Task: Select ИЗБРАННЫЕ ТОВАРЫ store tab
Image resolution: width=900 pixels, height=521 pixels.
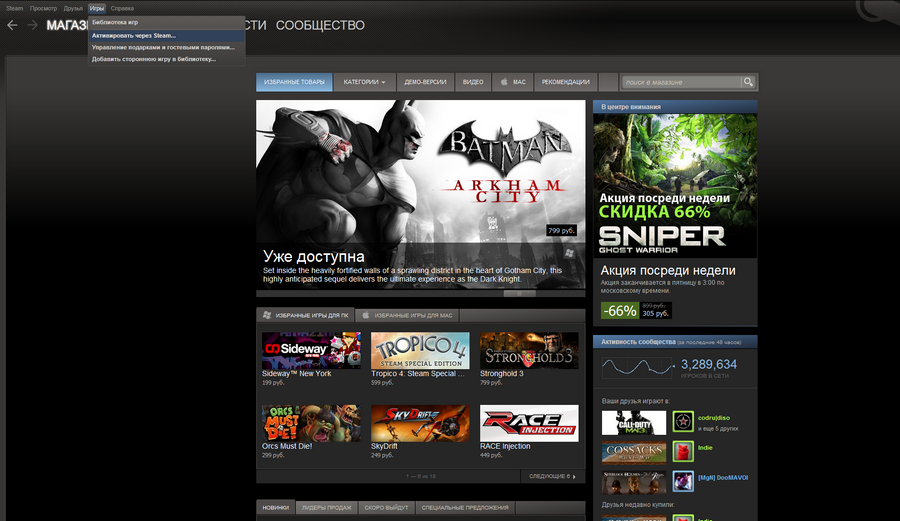Action: coord(294,82)
